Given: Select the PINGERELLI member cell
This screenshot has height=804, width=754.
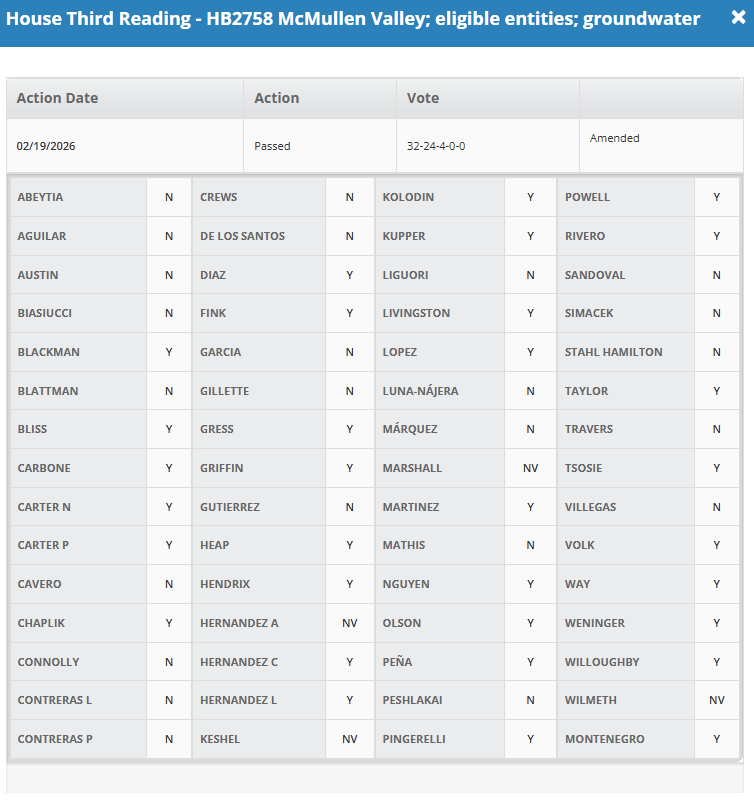Looking at the screenshot, I should tap(413, 739).
